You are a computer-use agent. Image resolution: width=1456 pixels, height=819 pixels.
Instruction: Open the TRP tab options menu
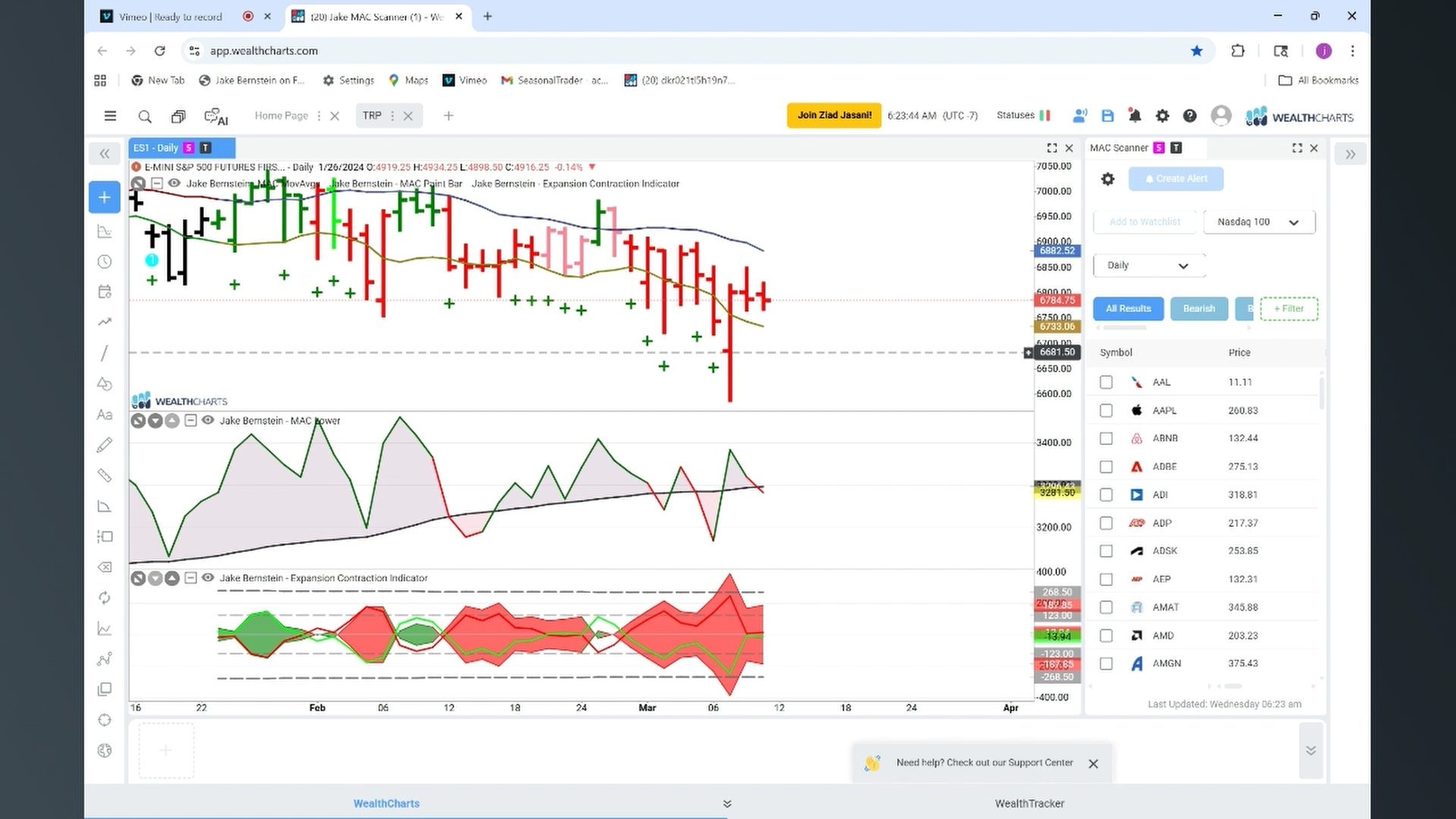pos(392,116)
